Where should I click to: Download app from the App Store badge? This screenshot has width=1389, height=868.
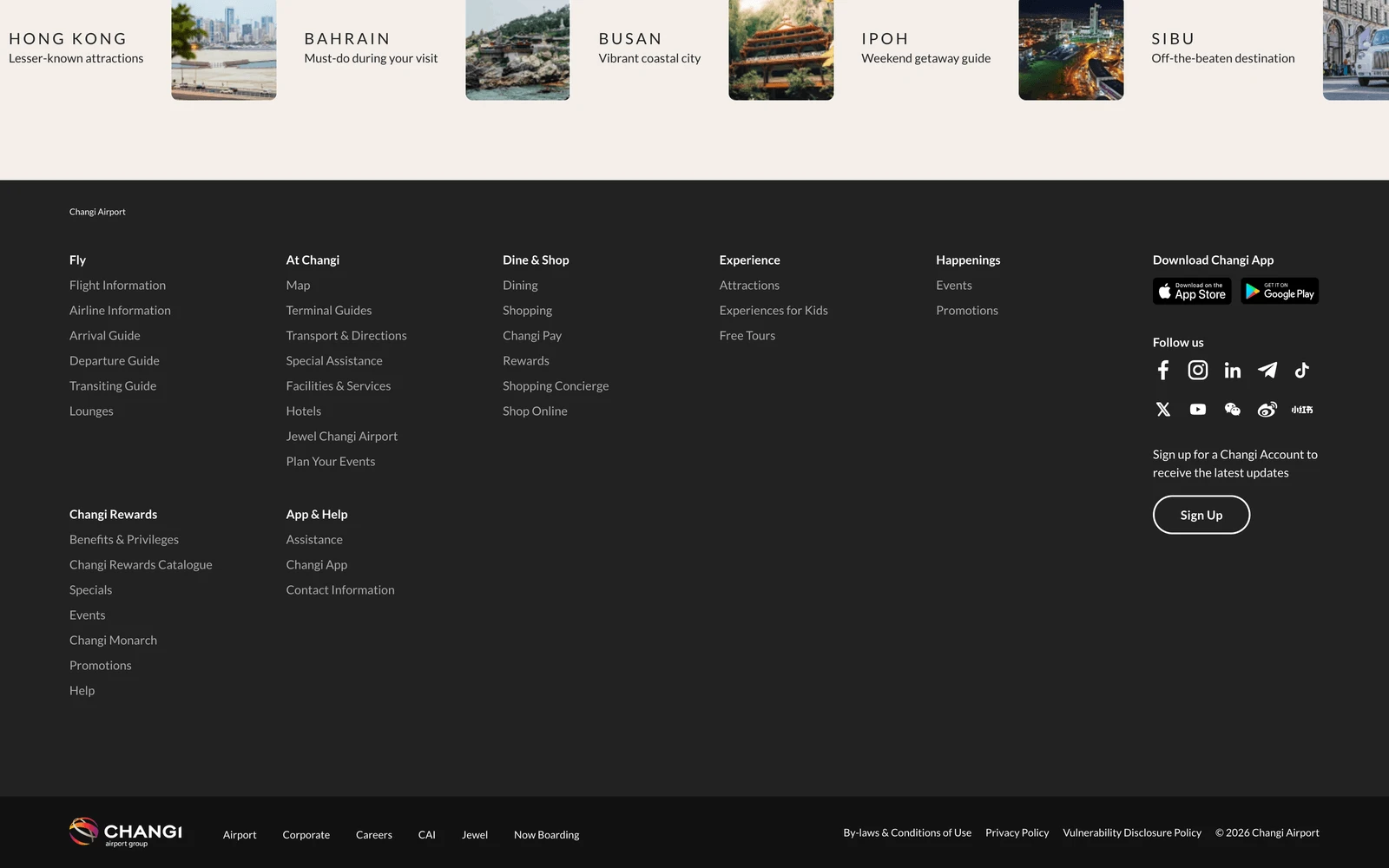(1192, 291)
